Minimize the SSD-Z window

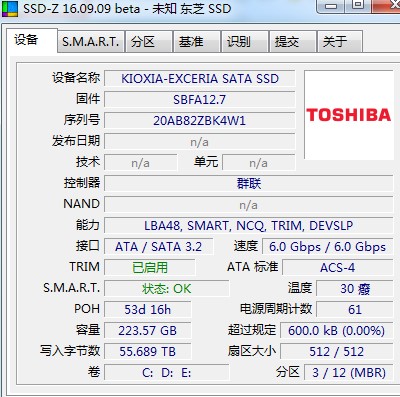(331, 6)
